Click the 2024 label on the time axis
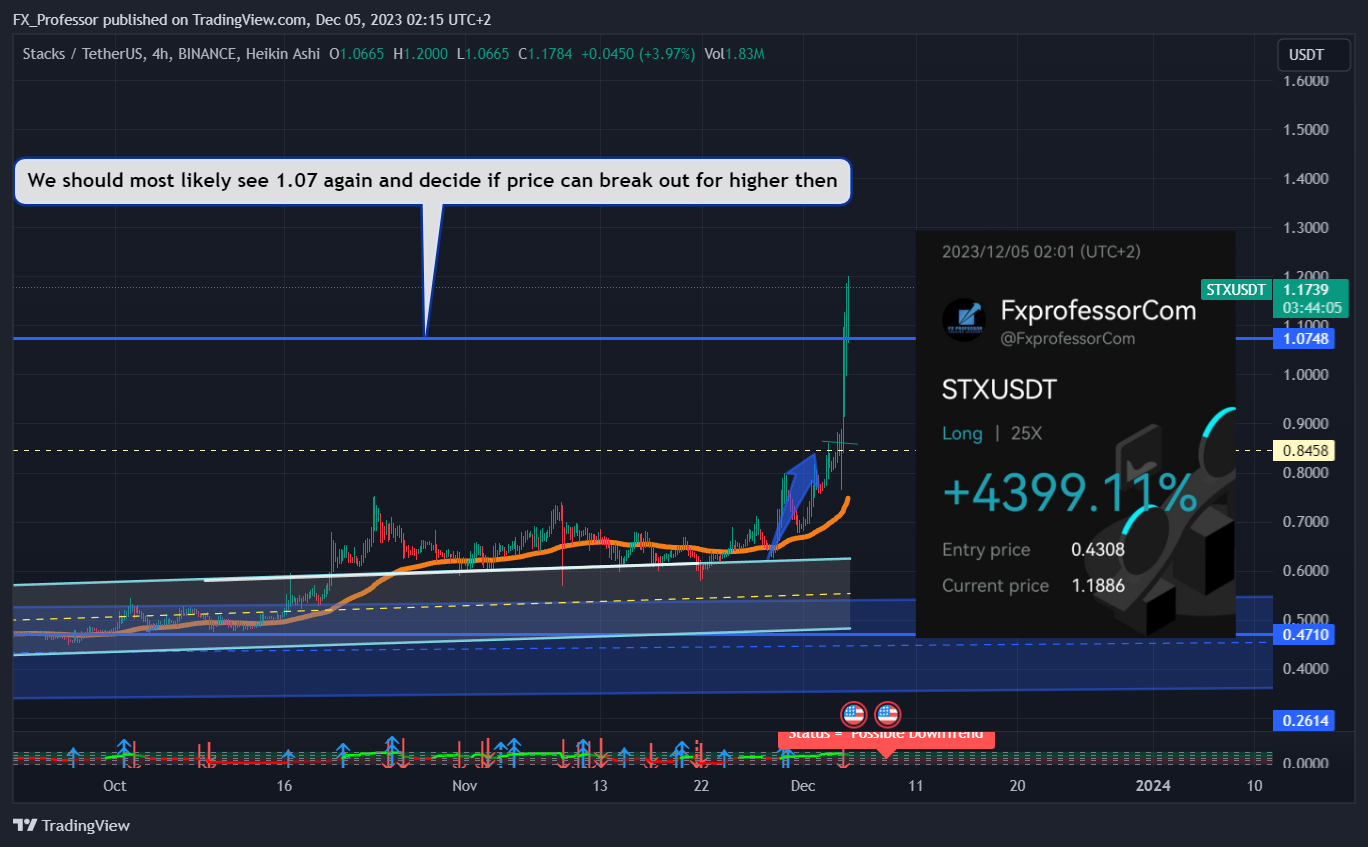The height and width of the screenshot is (847, 1368). [x=1153, y=786]
